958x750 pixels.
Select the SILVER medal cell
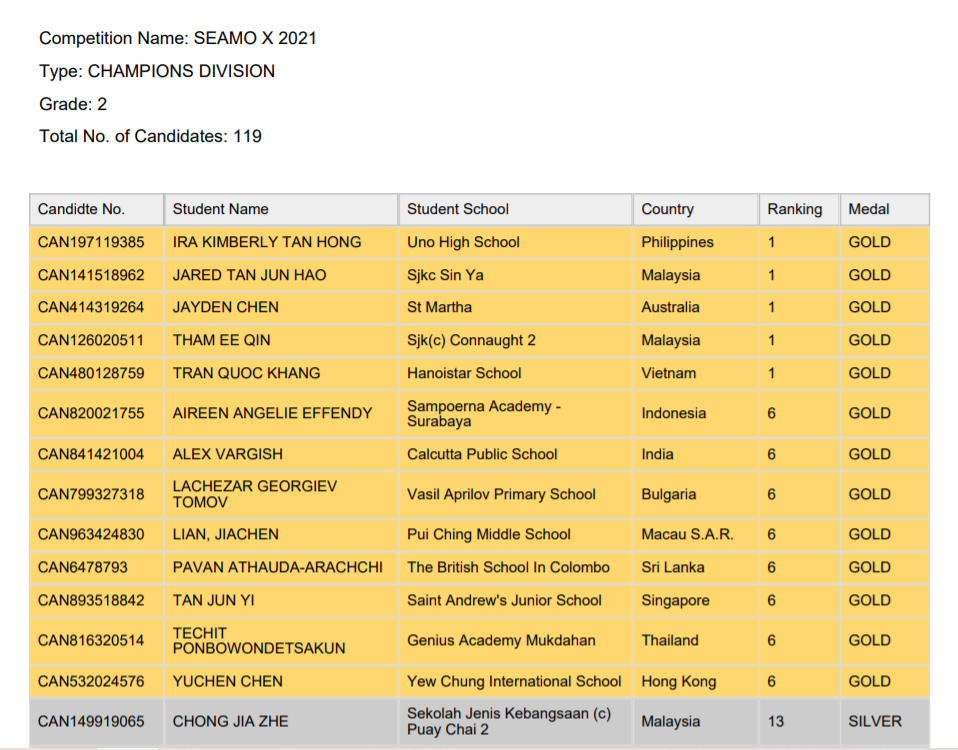[874, 721]
